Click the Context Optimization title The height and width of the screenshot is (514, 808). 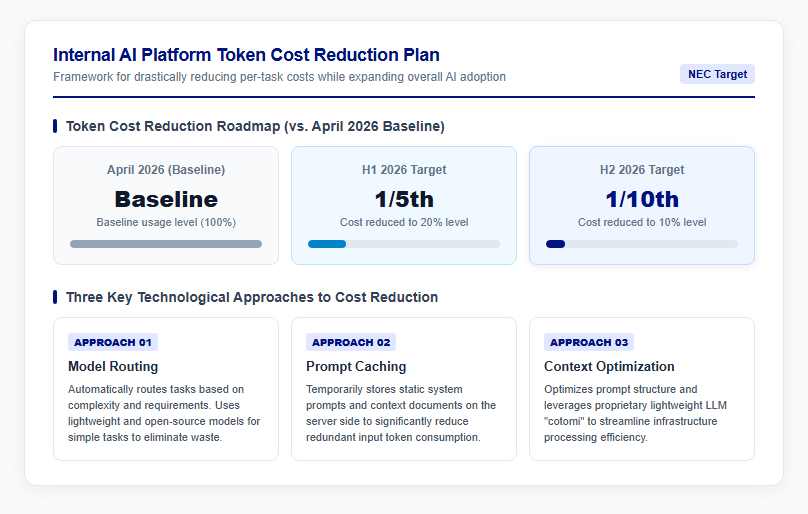609,367
